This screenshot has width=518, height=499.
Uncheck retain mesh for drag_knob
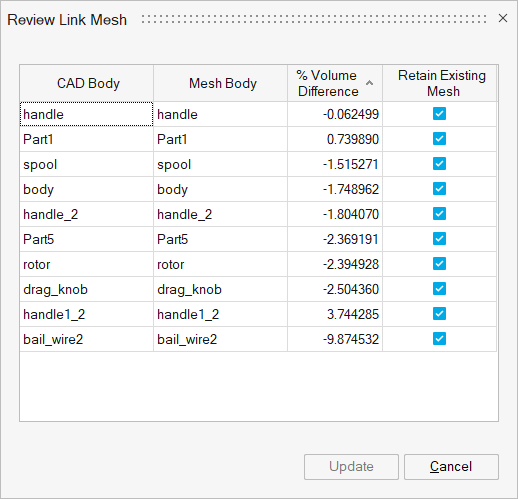tap(439, 289)
